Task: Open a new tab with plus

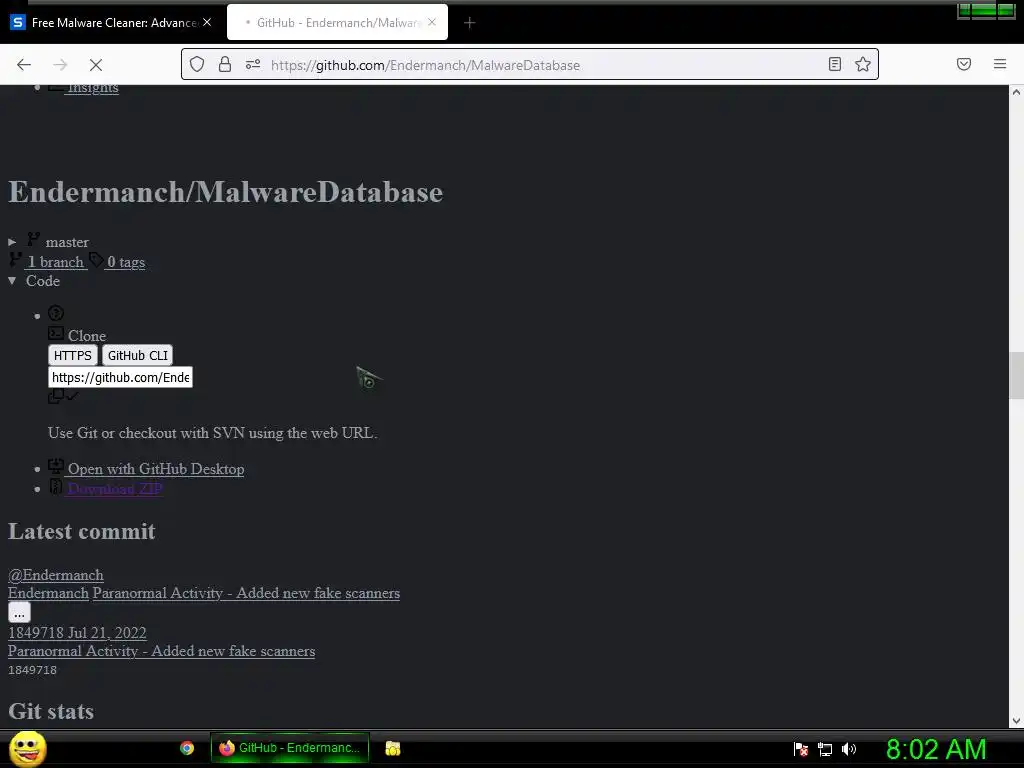Action: (x=470, y=23)
